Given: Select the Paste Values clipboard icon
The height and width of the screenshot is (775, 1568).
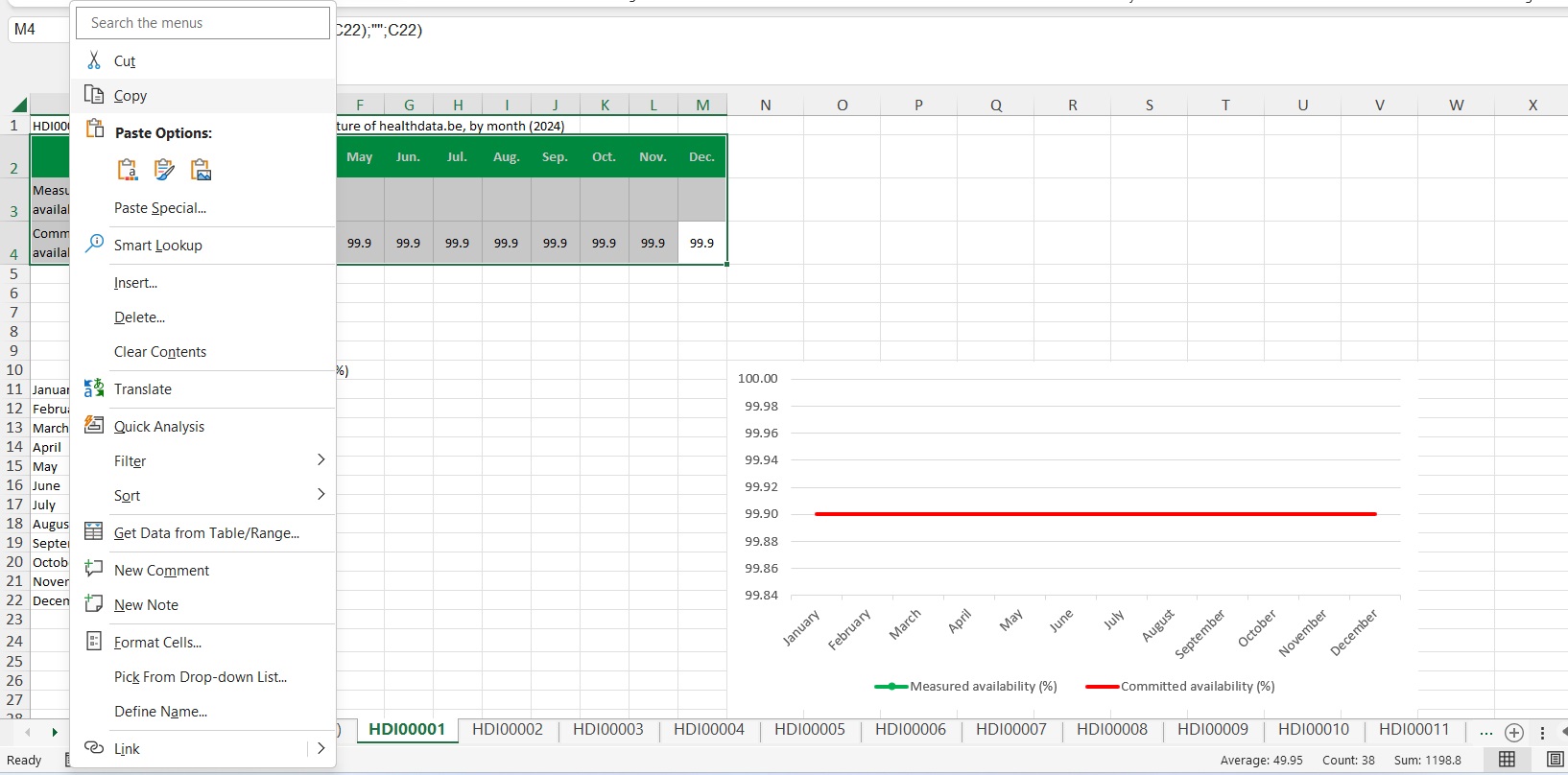Looking at the screenshot, I should pos(127,170).
